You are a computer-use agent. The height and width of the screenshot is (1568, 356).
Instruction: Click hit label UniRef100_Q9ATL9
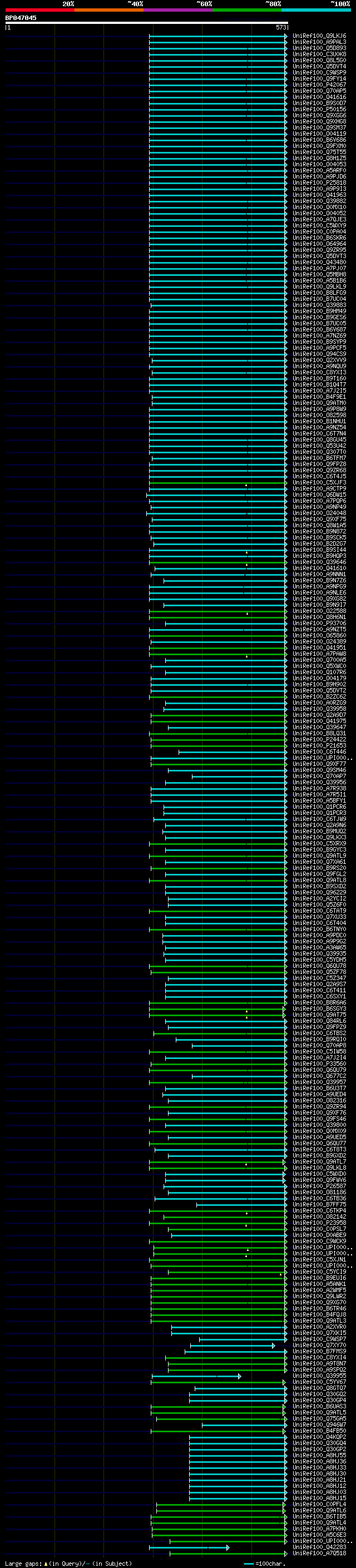tap(319, 856)
